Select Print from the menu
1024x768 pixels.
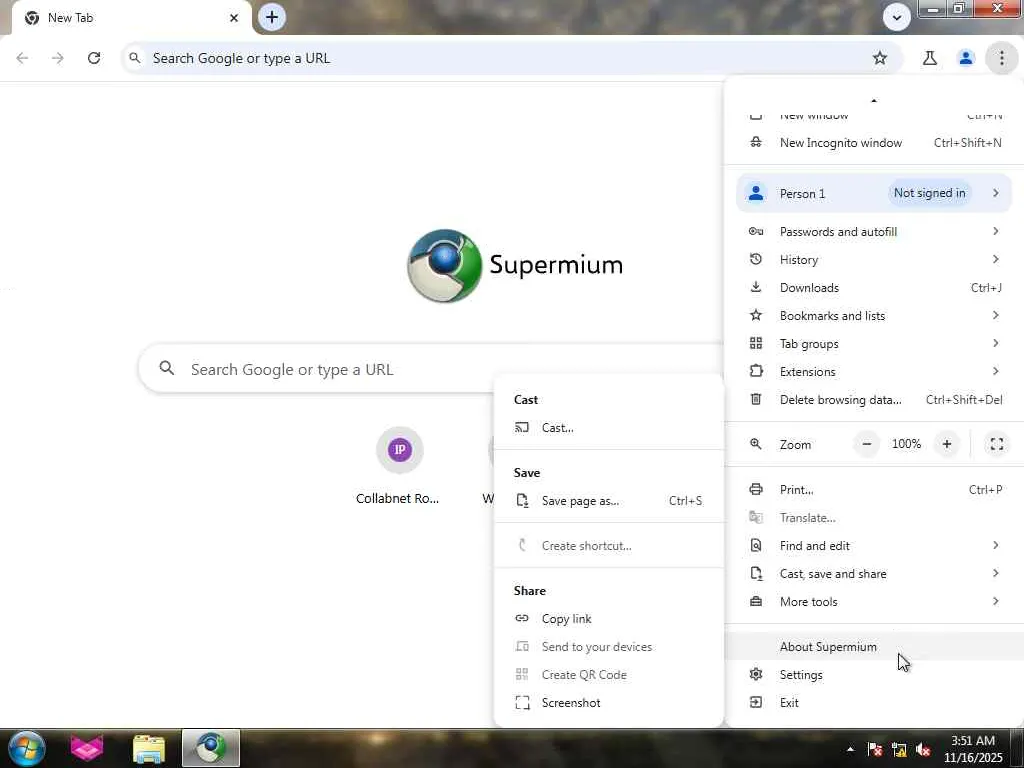(x=874, y=489)
